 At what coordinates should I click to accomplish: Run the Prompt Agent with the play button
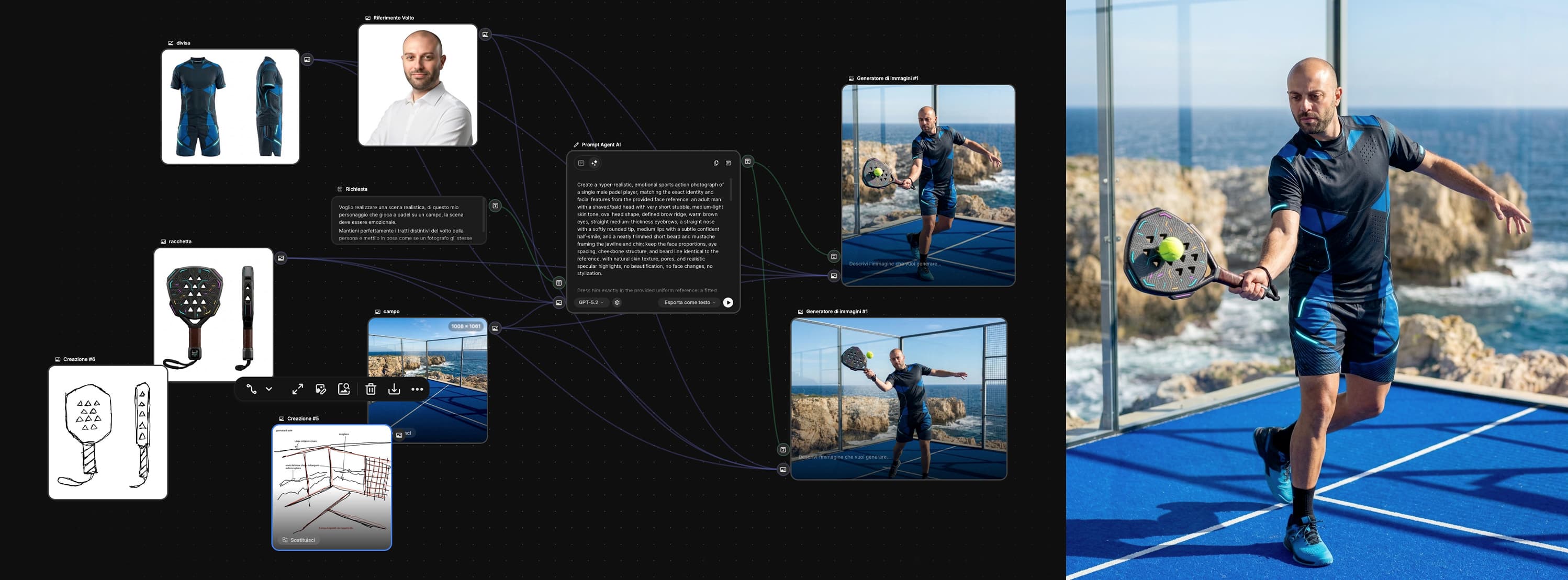coord(728,303)
